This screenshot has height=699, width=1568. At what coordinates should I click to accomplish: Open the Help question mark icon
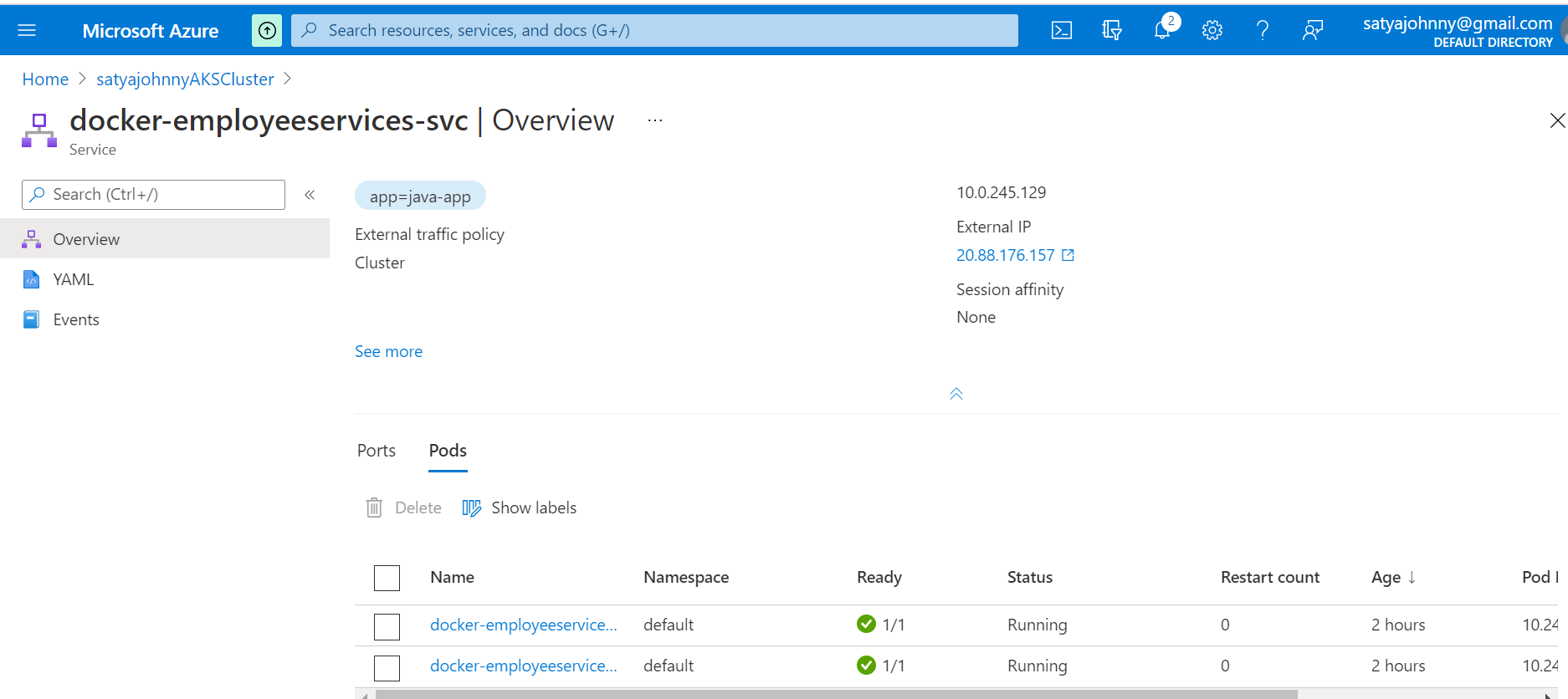coord(1262,31)
